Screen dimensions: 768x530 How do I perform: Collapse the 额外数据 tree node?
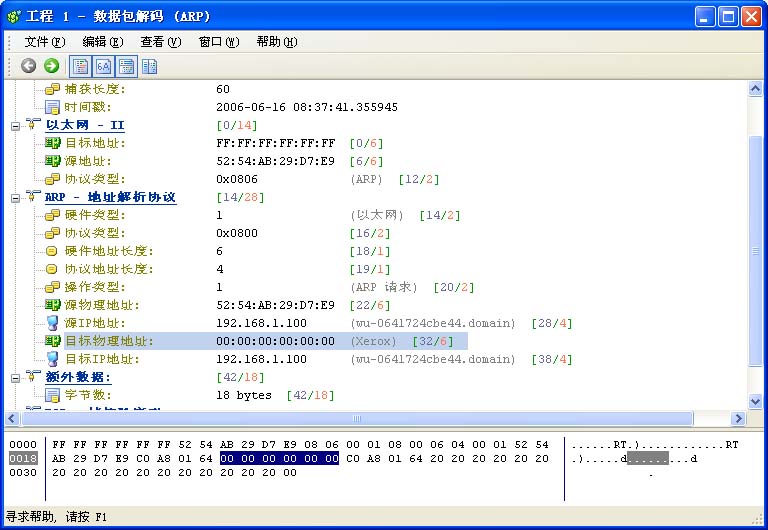(16, 378)
